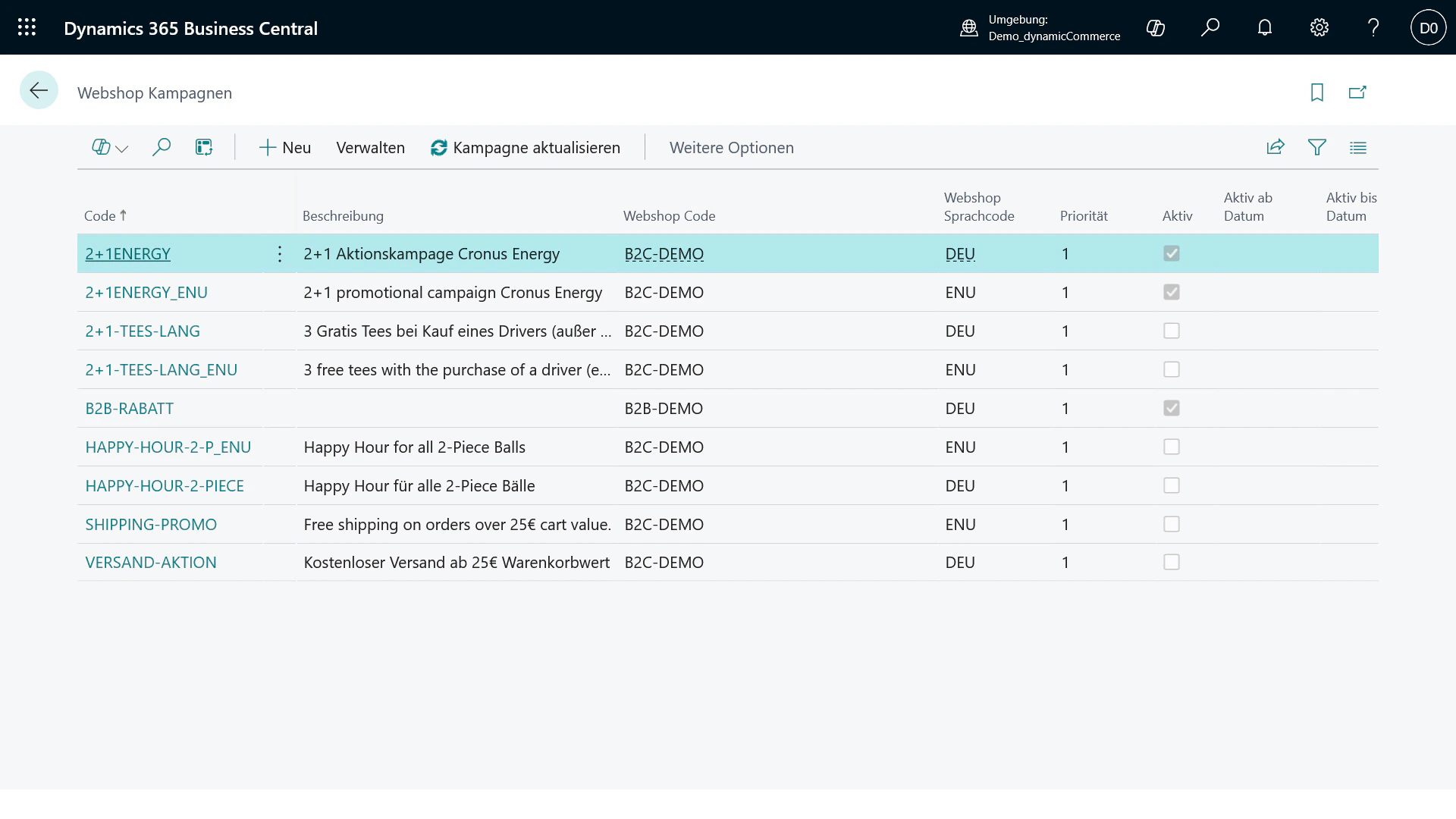Viewport: 1456px width, 819px height.
Task: Open the VERSAND-AKTION campaign
Action: pyautogui.click(x=151, y=563)
